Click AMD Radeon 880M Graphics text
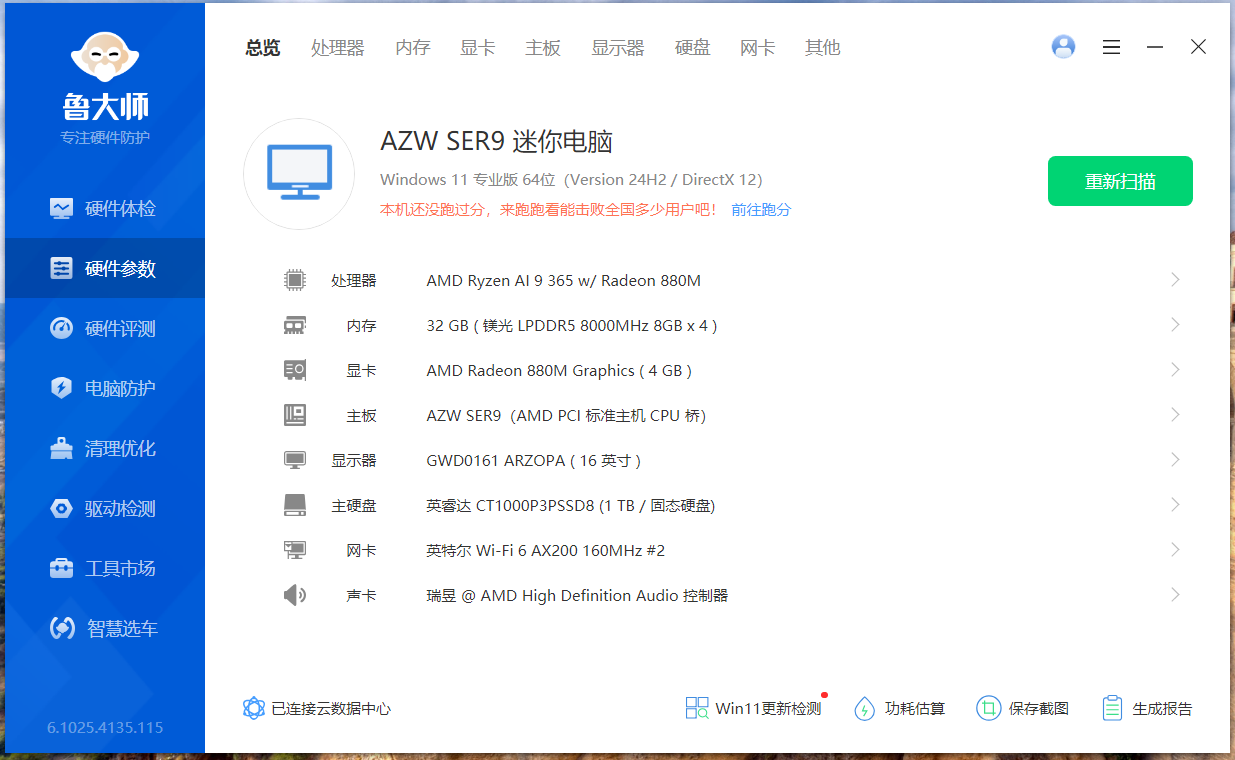The width and height of the screenshot is (1235, 760). (x=559, y=371)
